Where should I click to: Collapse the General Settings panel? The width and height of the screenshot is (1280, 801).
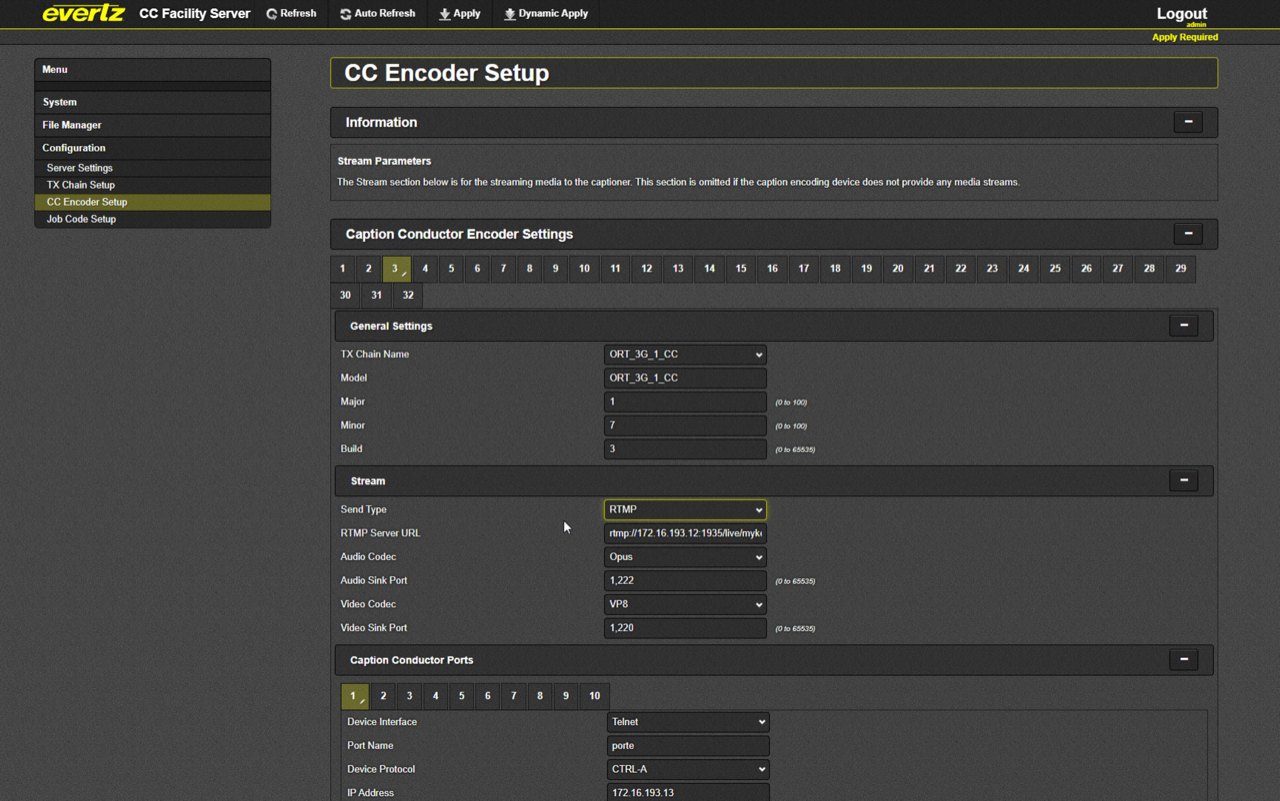1184,326
